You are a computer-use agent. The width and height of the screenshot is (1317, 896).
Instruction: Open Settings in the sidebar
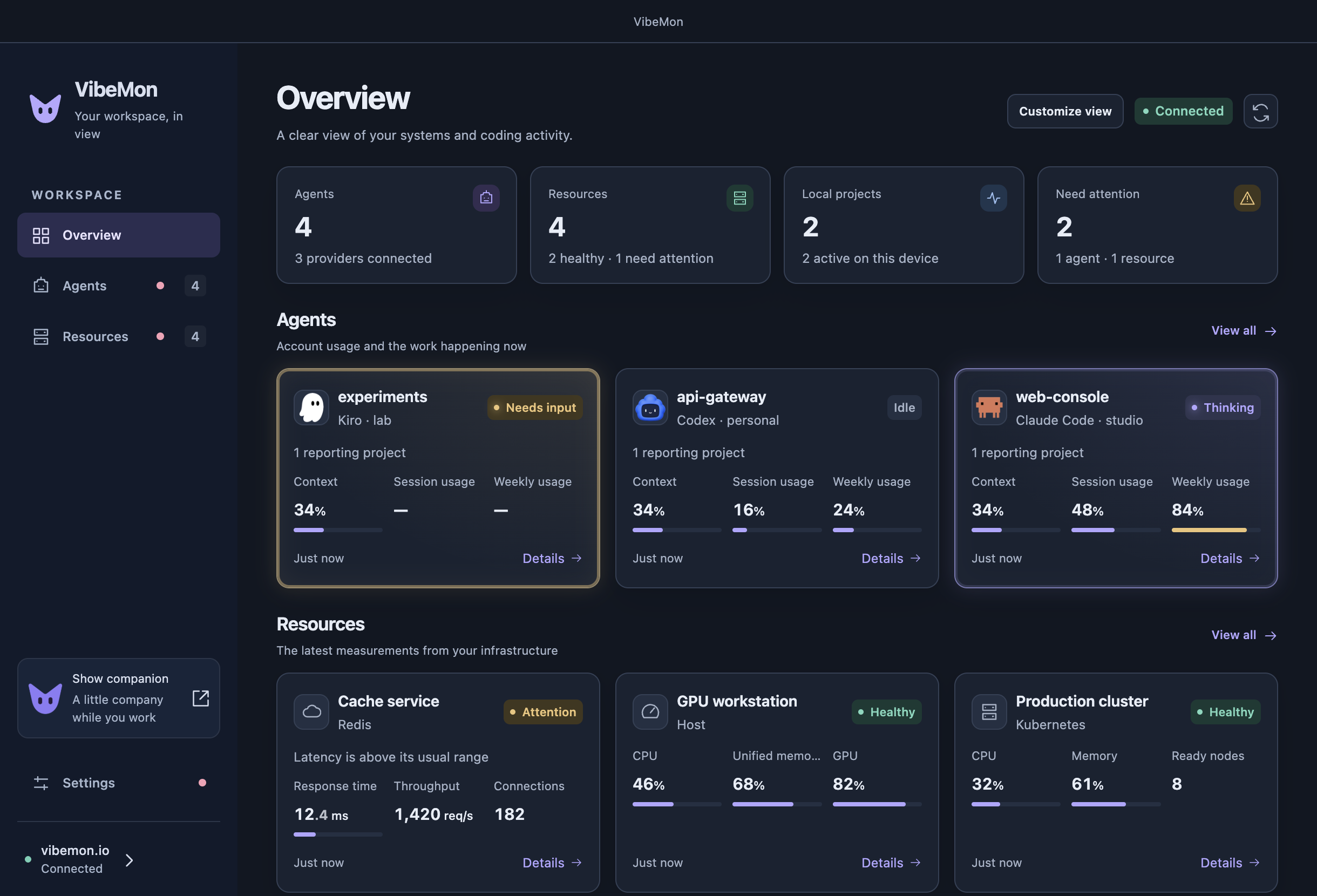(118, 783)
